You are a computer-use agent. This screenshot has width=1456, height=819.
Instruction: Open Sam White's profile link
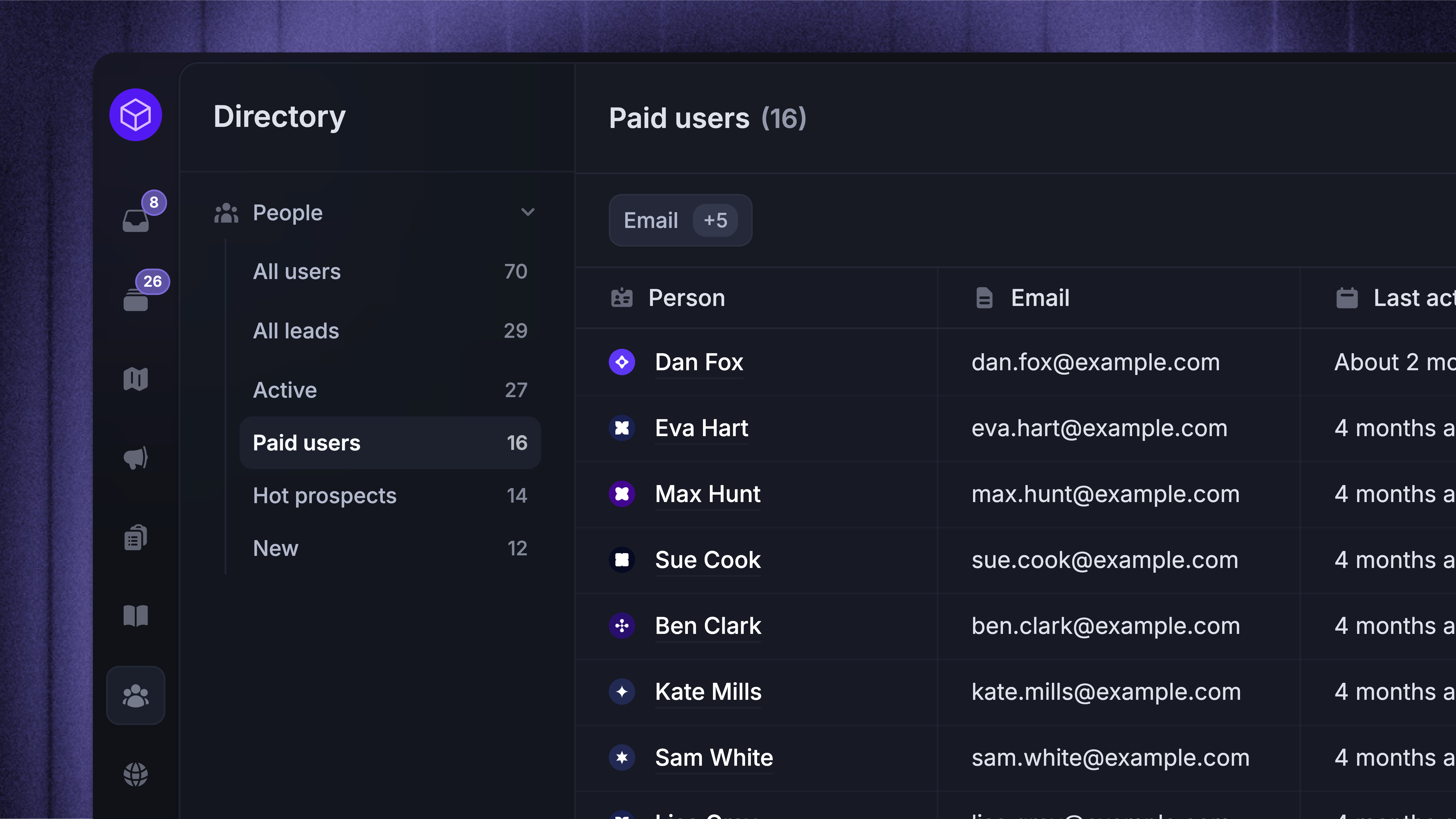pyautogui.click(x=714, y=757)
